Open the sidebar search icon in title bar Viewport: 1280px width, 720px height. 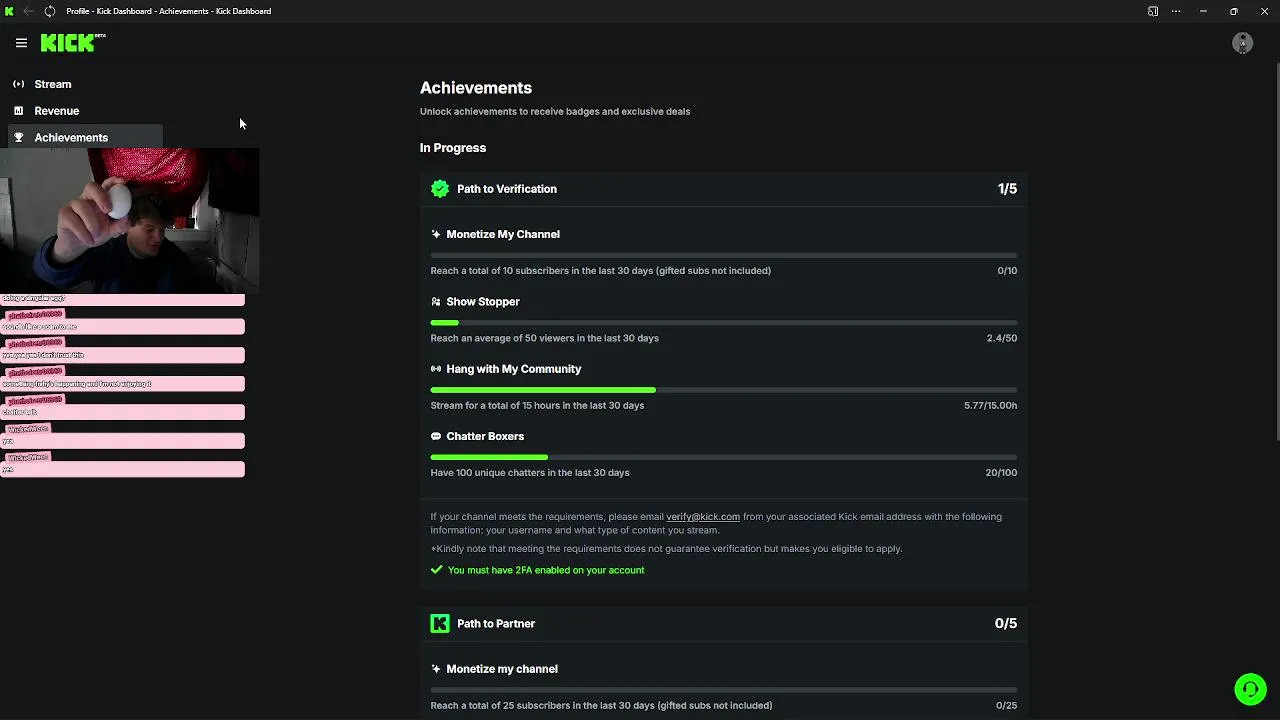click(x=1153, y=11)
